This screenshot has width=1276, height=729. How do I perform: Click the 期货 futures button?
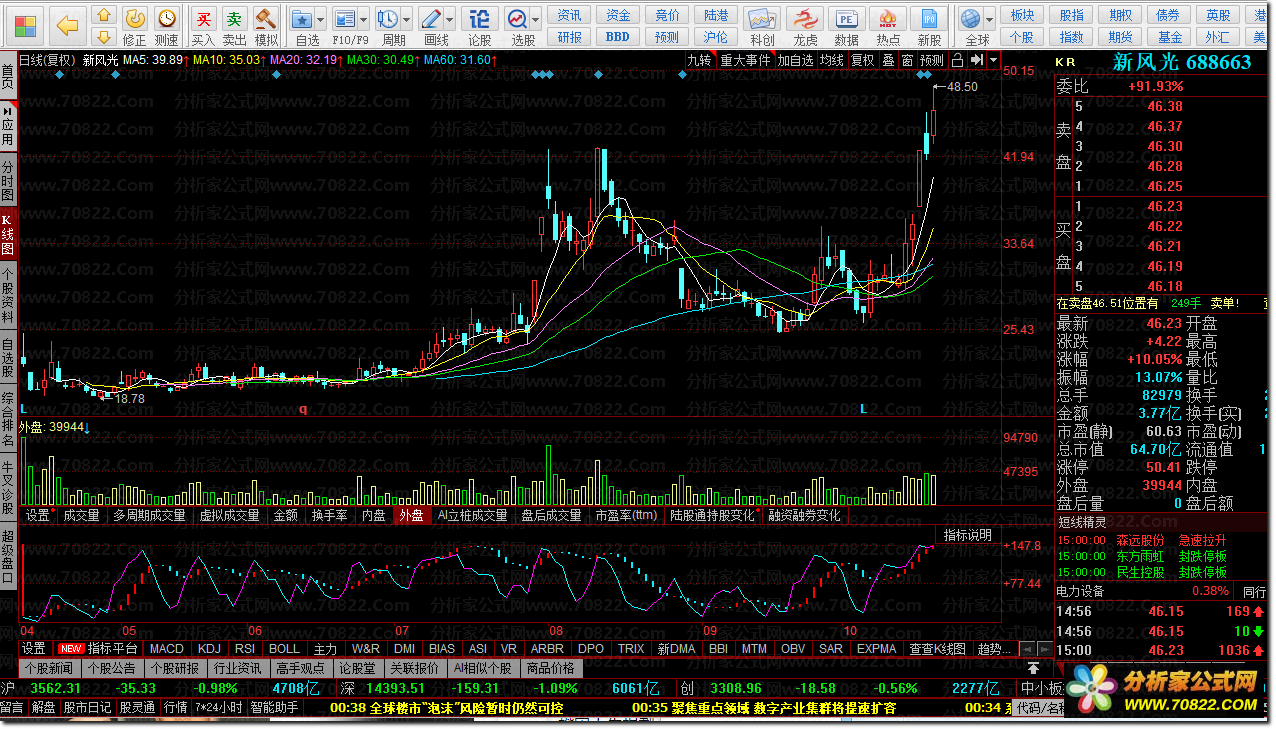pyautogui.click(x=1120, y=37)
